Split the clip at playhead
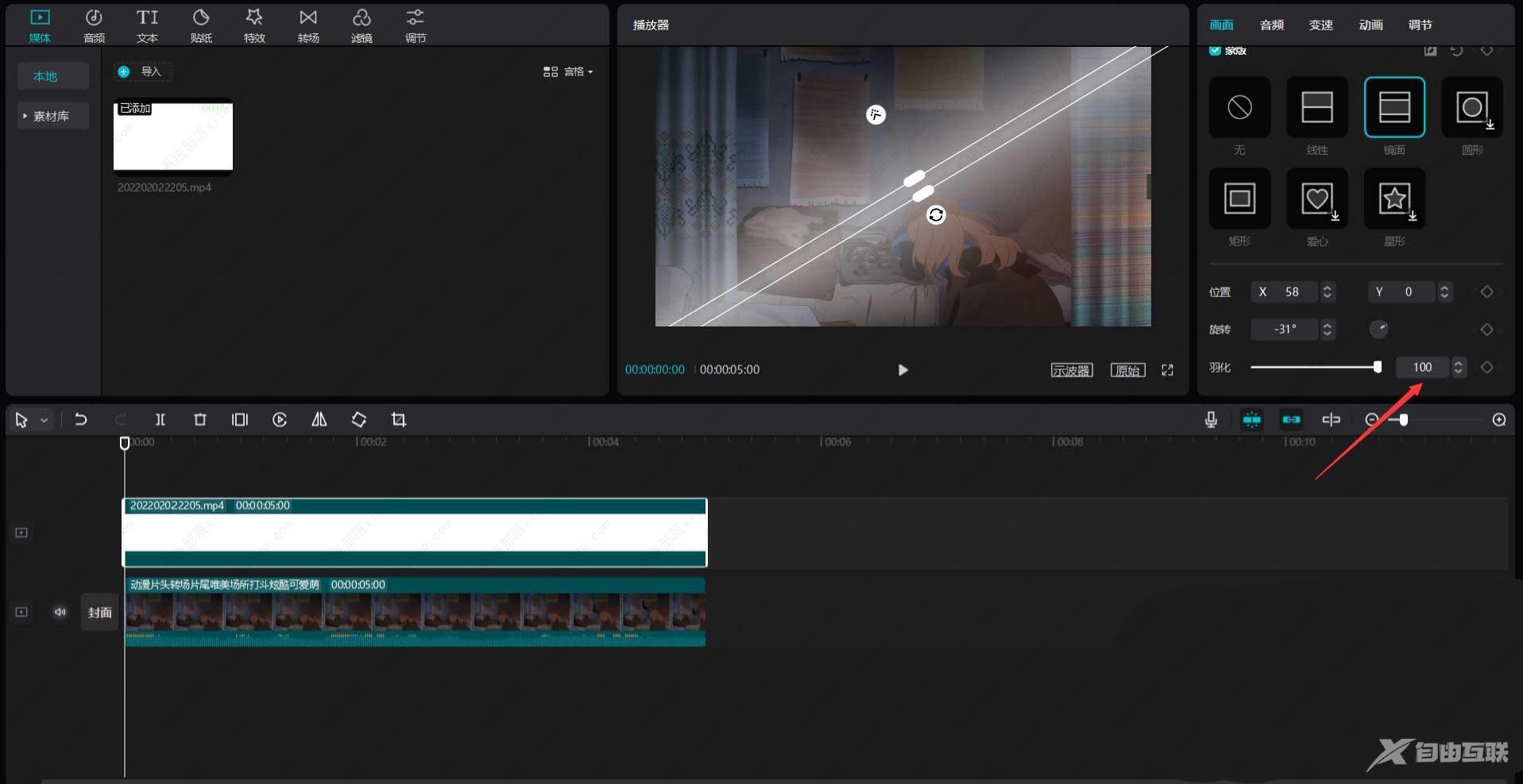 point(160,419)
